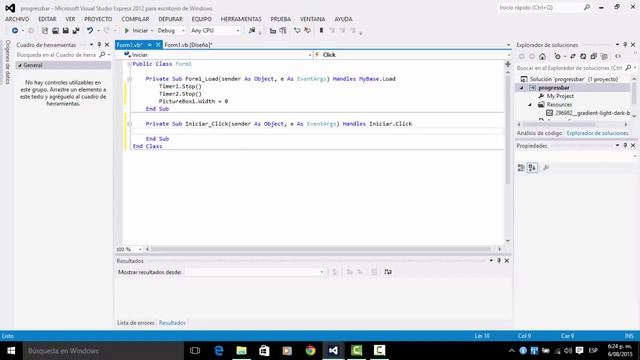Click the decrease indent toolbar icon
640x360 pixels.
[x=273, y=31]
